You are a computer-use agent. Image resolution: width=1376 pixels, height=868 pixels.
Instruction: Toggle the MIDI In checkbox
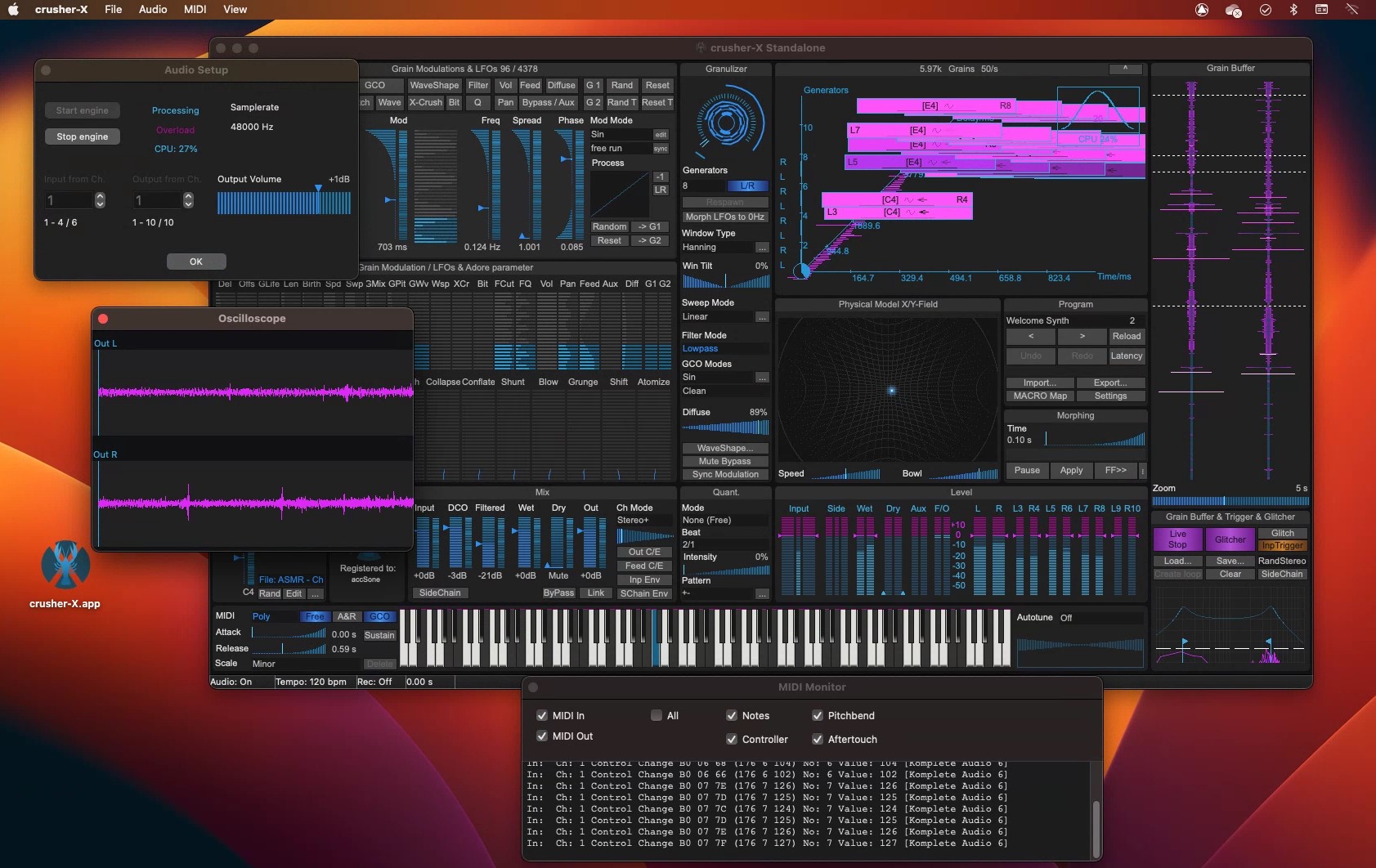pyautogui.click(x=541, y=715)
